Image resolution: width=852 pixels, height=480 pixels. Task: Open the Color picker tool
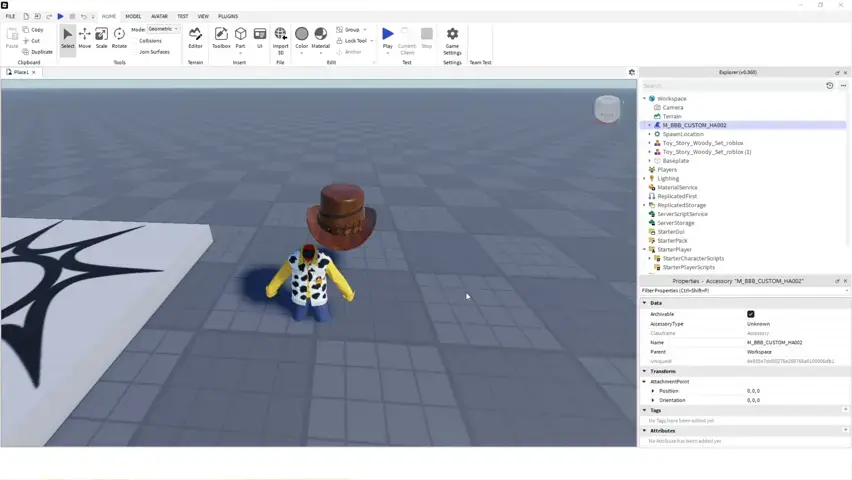click(x=302, y=40)
